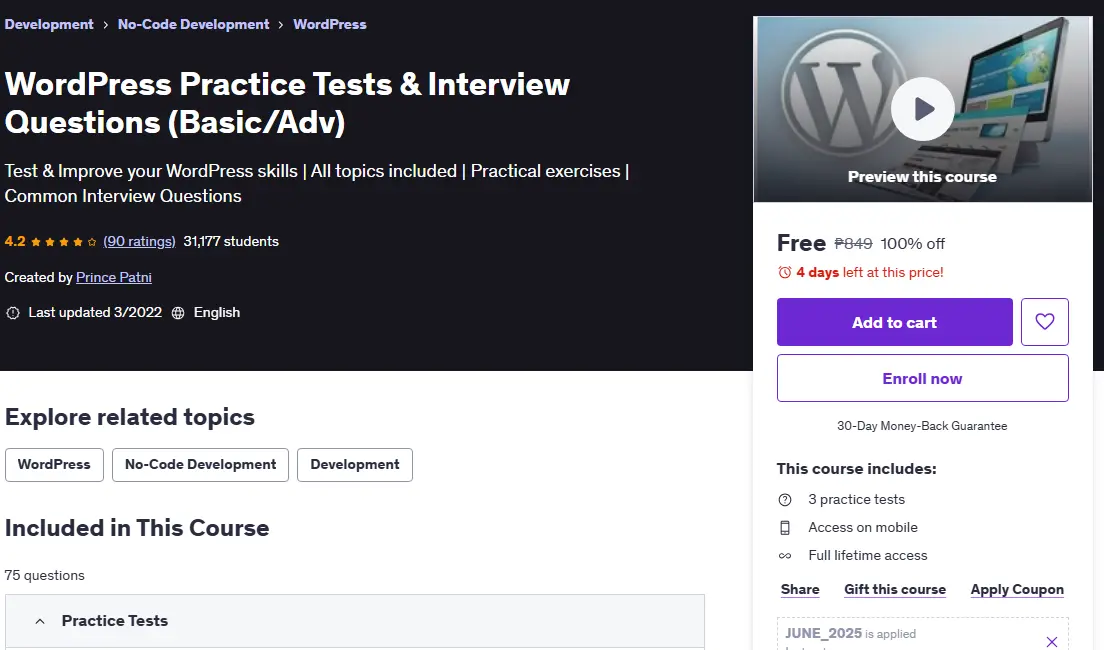Click 'This course includes:' heading

(x=856, y=469)
